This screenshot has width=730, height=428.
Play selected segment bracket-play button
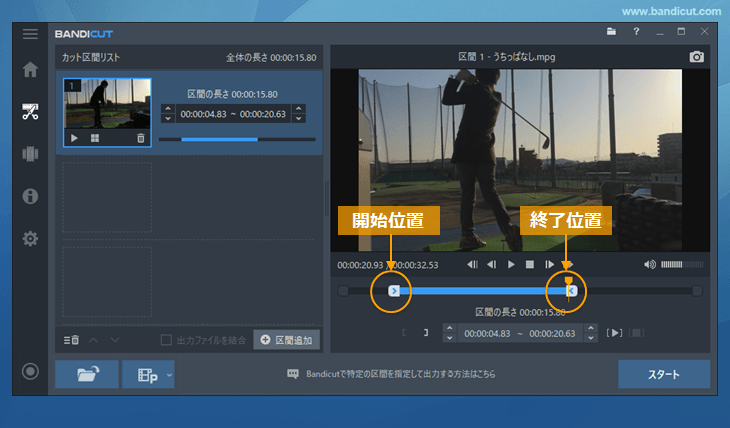click(x=615, y=333)
